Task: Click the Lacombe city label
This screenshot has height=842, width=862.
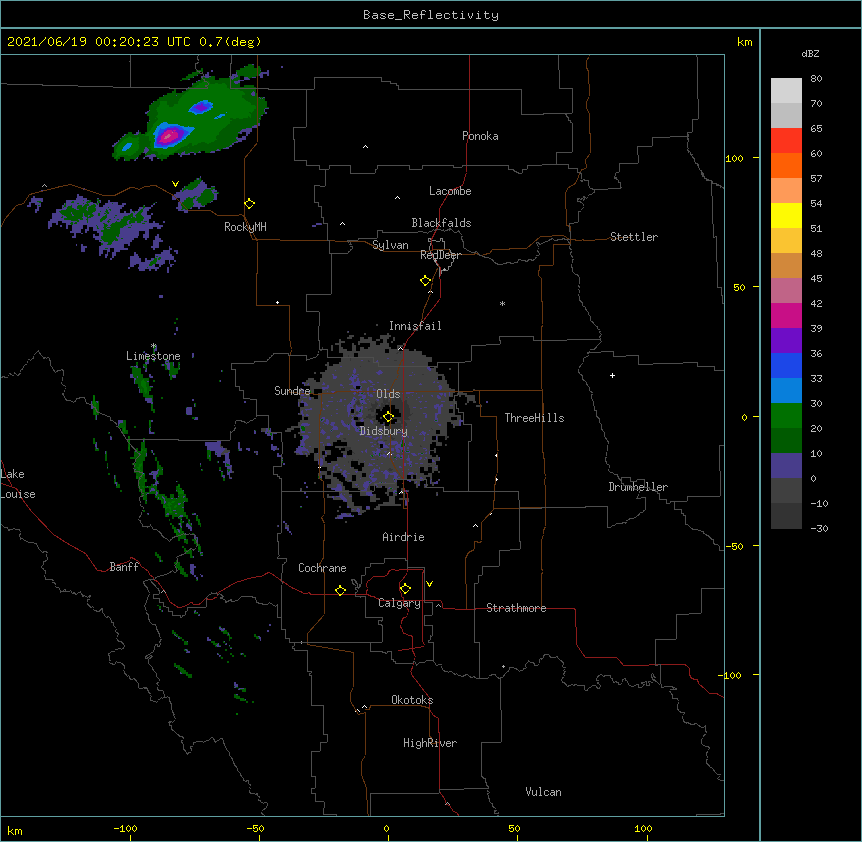Action: pos(450,191)
